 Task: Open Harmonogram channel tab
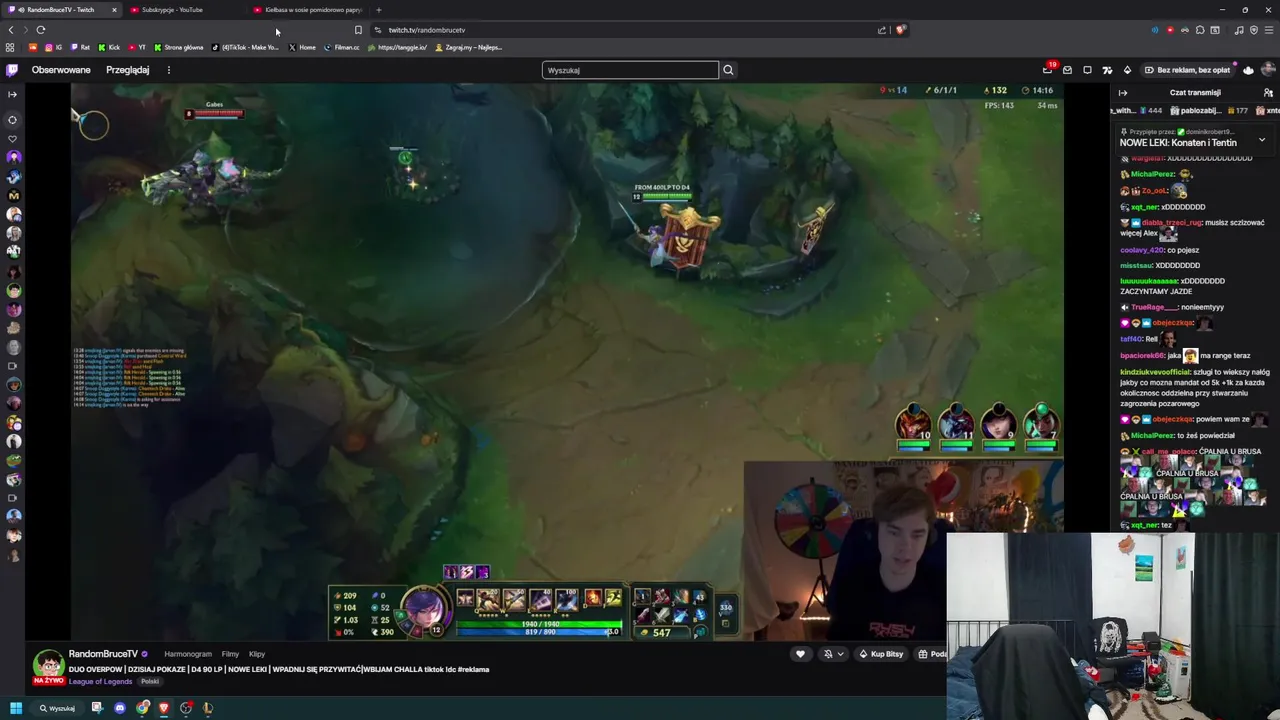click(x=188, y=654)
